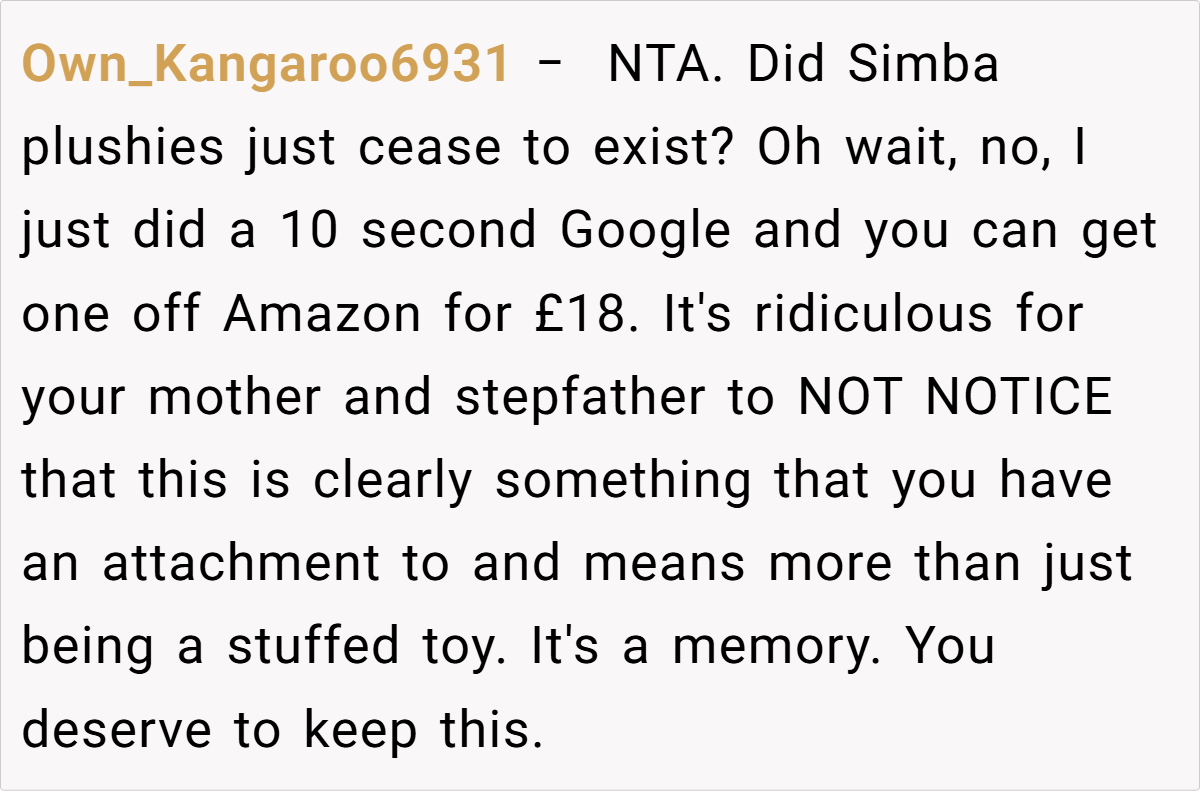1200x791 pixels.
Task: Click the word "clearly" in the comment
Action: click(x=391, y=481)
